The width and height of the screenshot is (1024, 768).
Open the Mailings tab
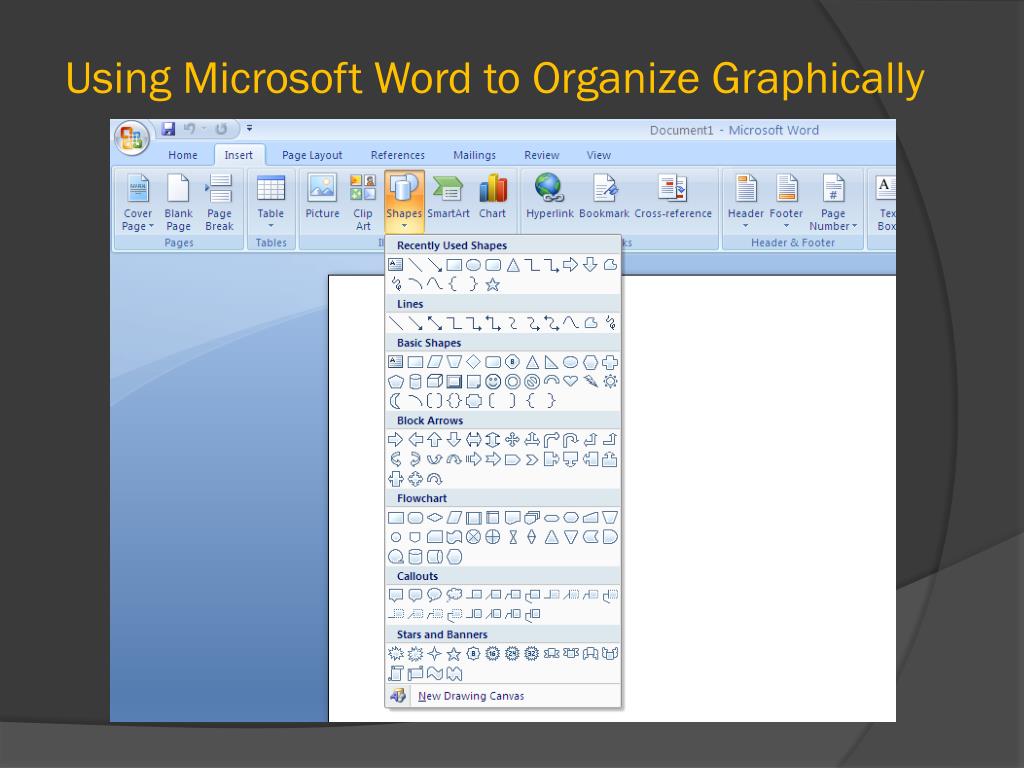tap(474, 155)
